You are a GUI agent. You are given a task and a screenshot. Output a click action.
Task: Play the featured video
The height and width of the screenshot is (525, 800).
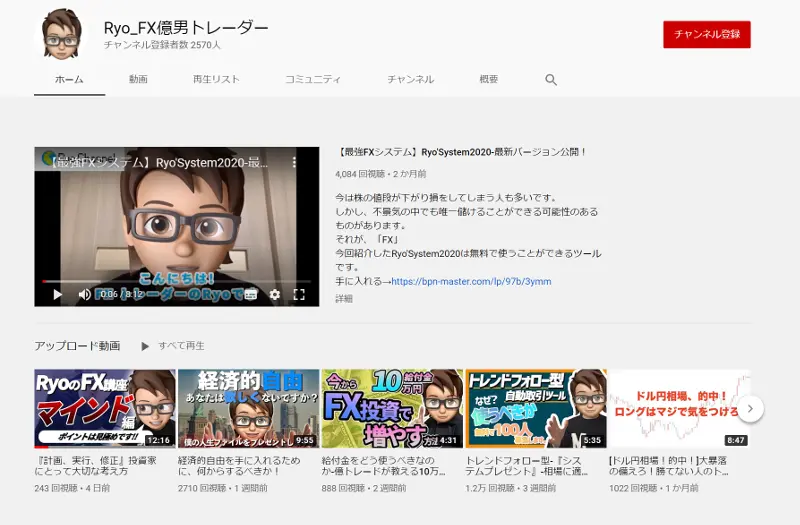click(x=57, y=294)
